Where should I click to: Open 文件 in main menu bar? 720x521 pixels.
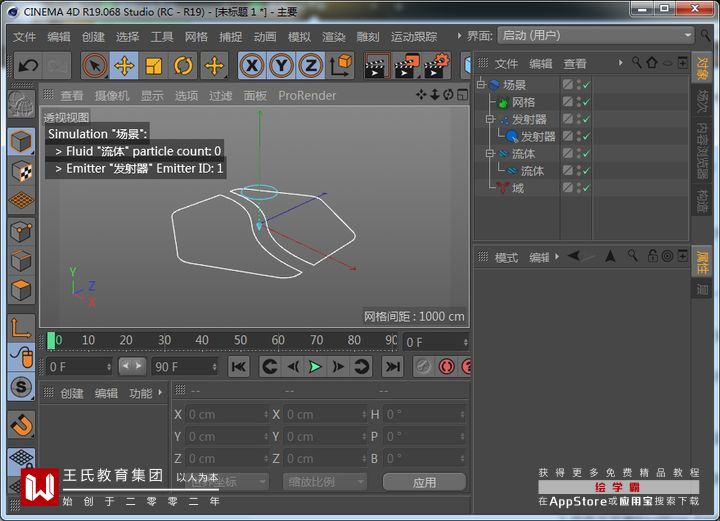click(x=24, y=37)
